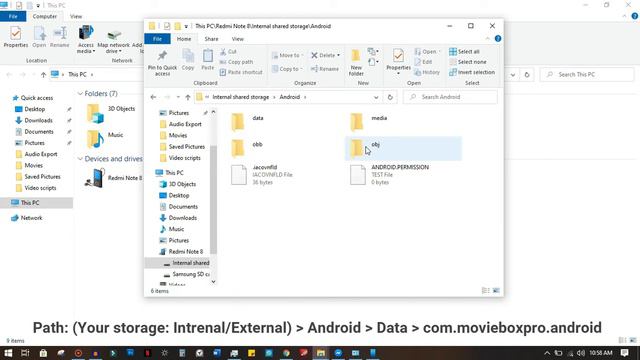
Task: Select Redmi Note 8 device in This PC
Action: pyautogui.click(x=113, y=178)
